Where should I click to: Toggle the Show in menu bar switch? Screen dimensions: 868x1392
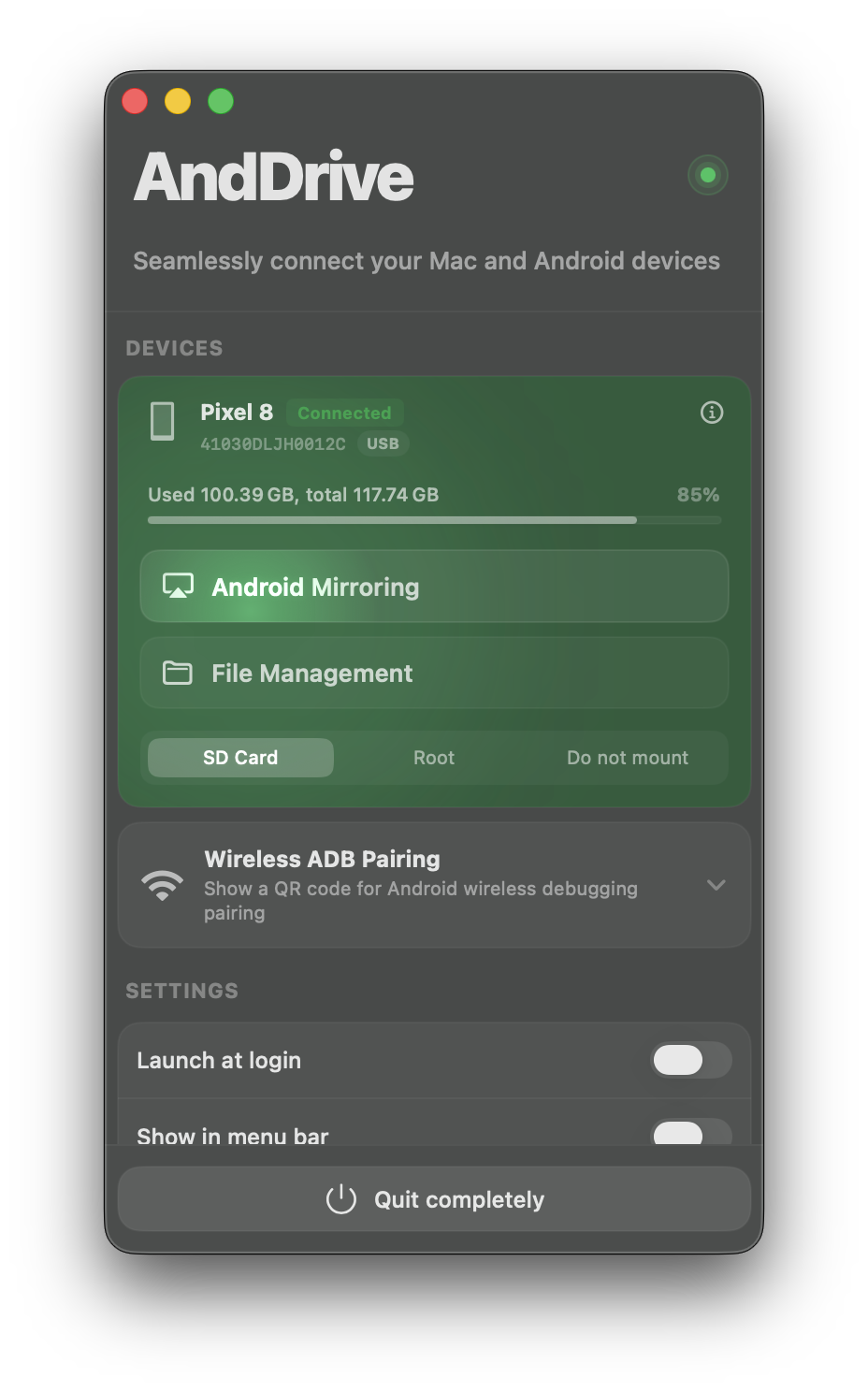click(x=691, y=1134)
